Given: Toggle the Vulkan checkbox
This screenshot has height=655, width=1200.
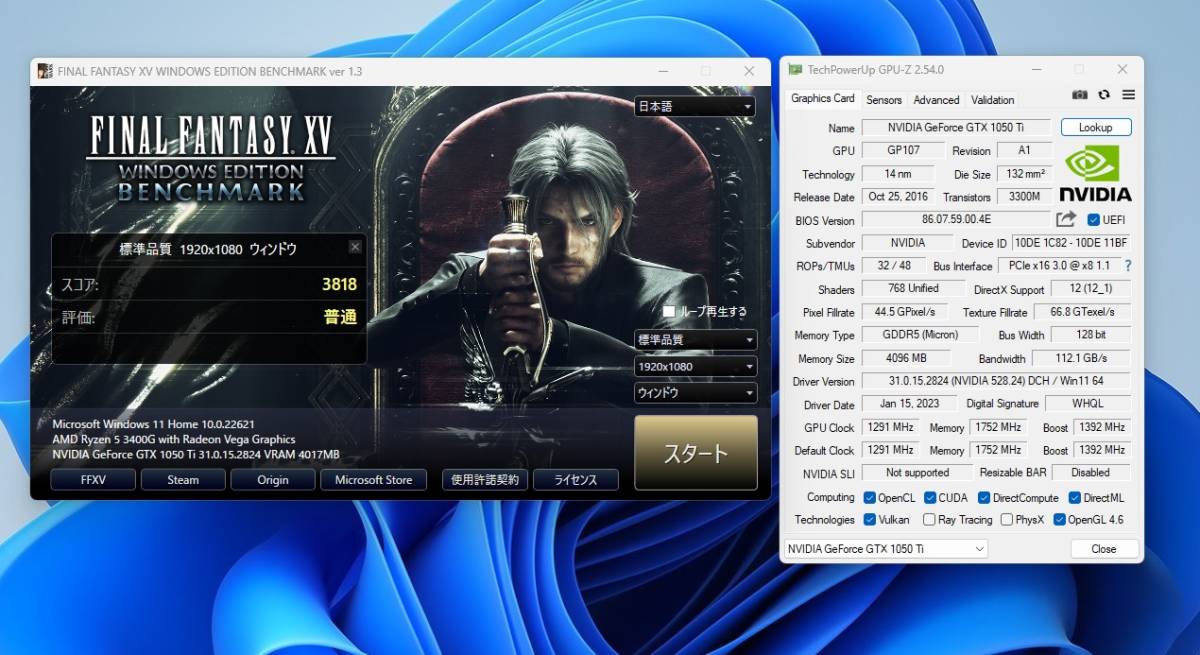Looking at the screenshot, I should pos(869,520).
